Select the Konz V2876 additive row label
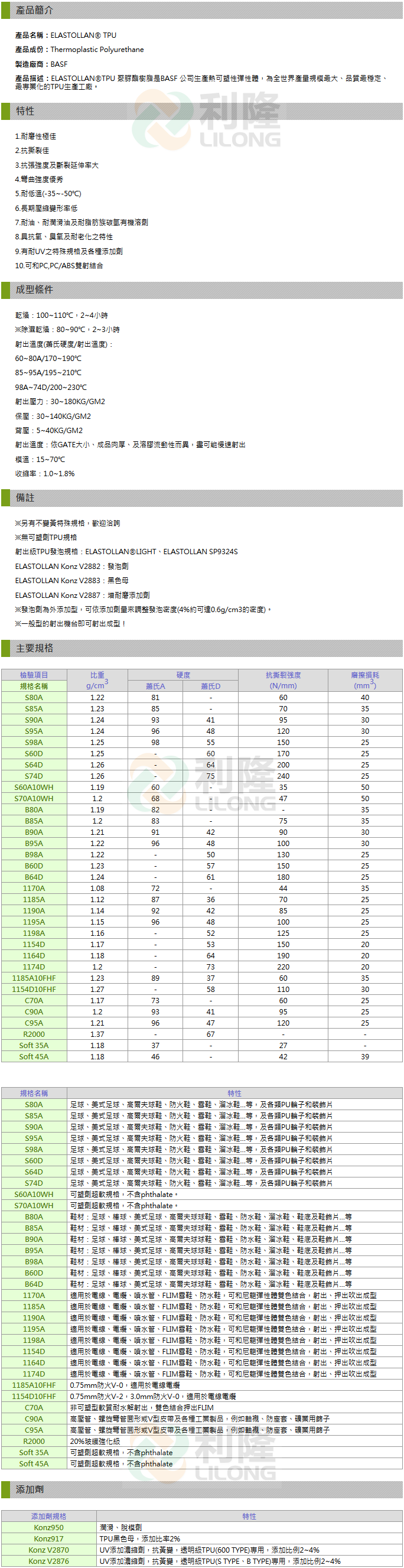 click(48, 1561)
